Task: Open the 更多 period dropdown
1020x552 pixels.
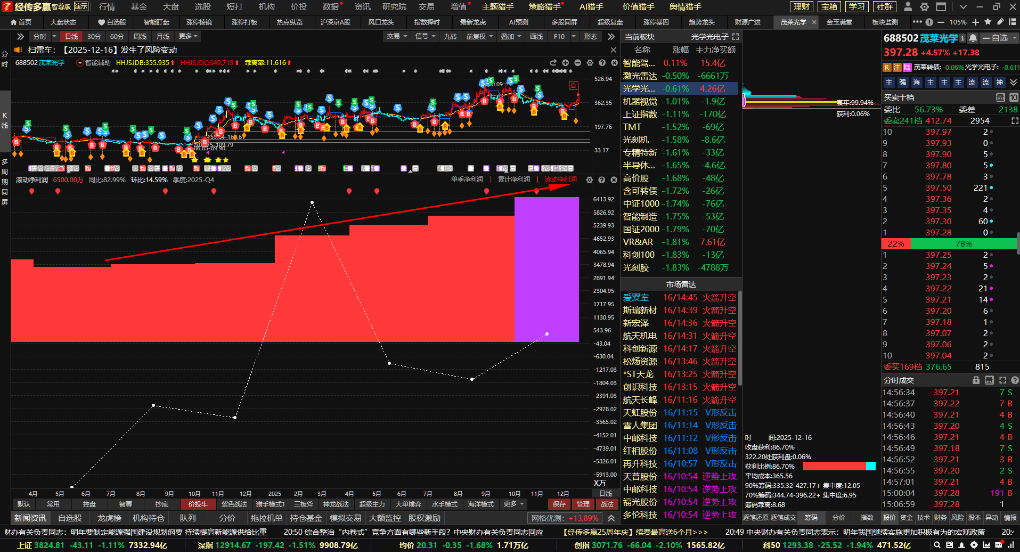Action: pyautogui.click(x=186, y=36)
